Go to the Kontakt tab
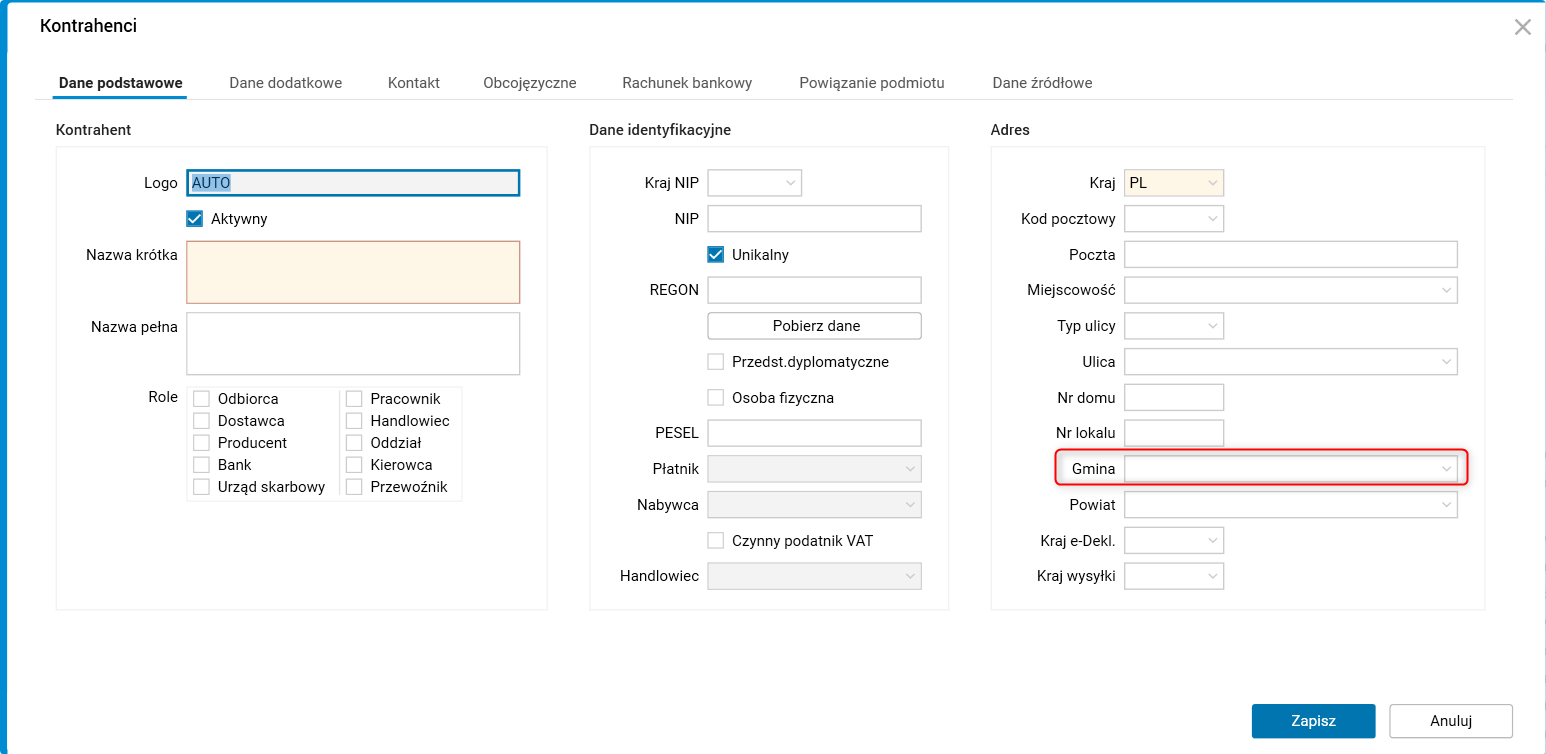This screenshot has height=754, width=1546. [x=414, y=83]
